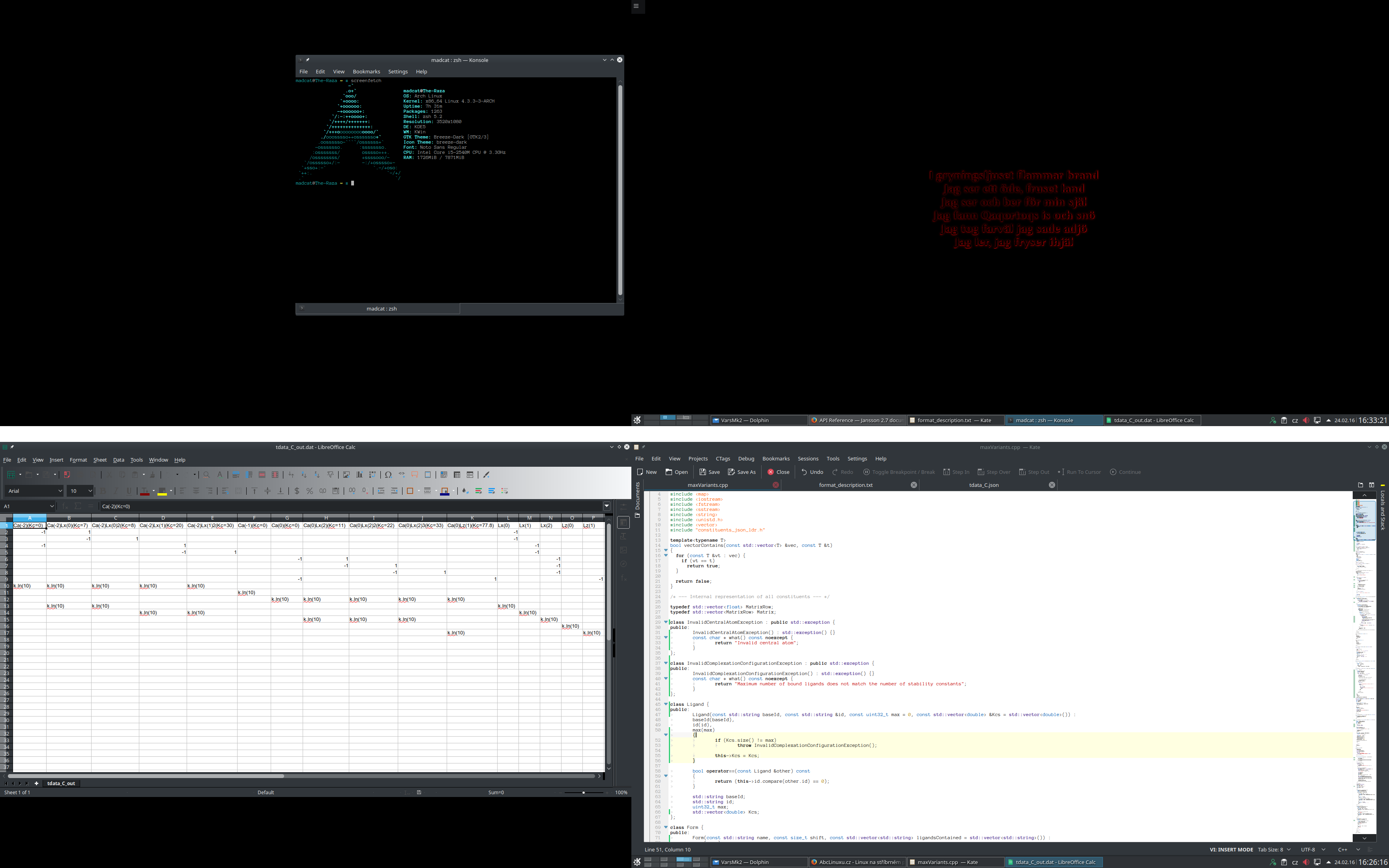1389x868 pixels.
Task: Click the Save As button in Kate
Action: [x=741, y=472]
